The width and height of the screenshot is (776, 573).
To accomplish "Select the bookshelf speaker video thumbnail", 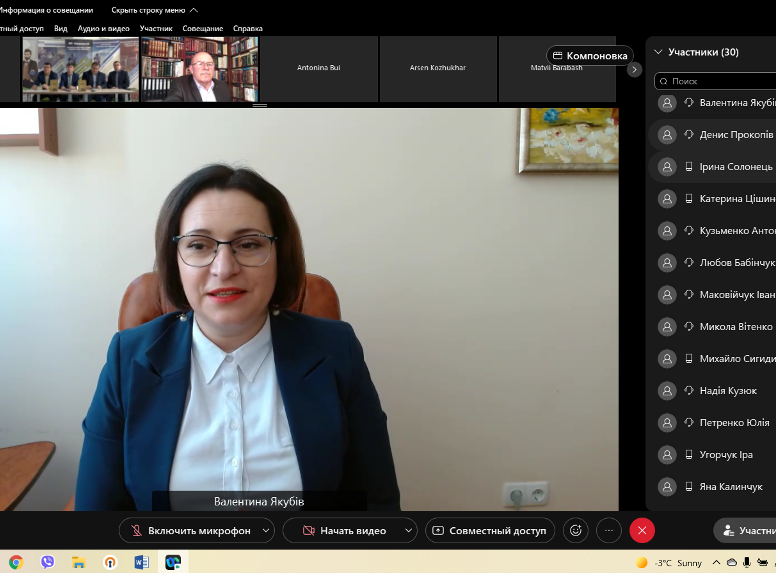I will point(200,69).
